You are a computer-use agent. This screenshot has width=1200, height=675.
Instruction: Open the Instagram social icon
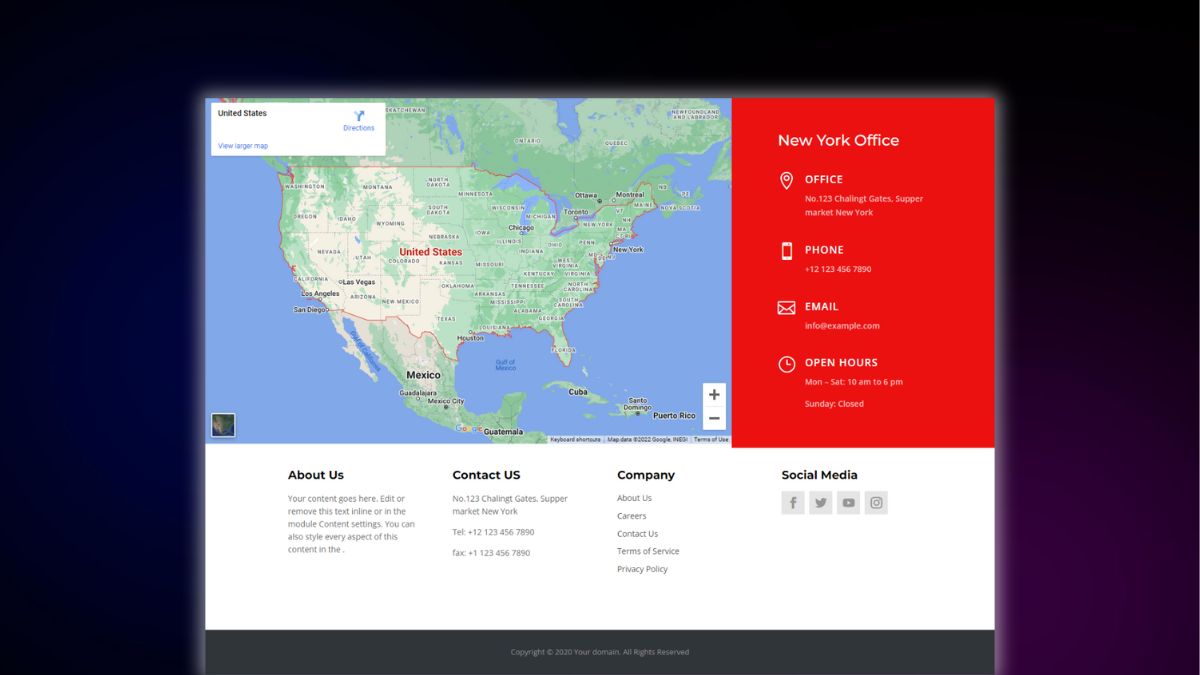point(876,503)
